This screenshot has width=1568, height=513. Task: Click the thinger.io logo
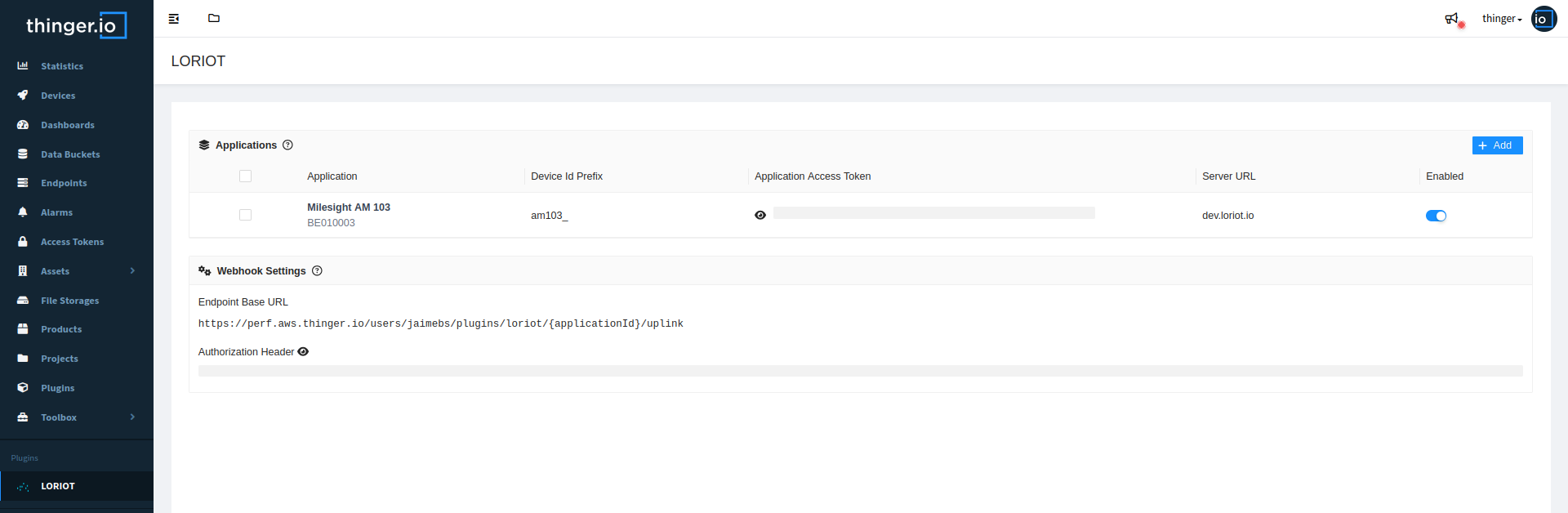[76, 25]
